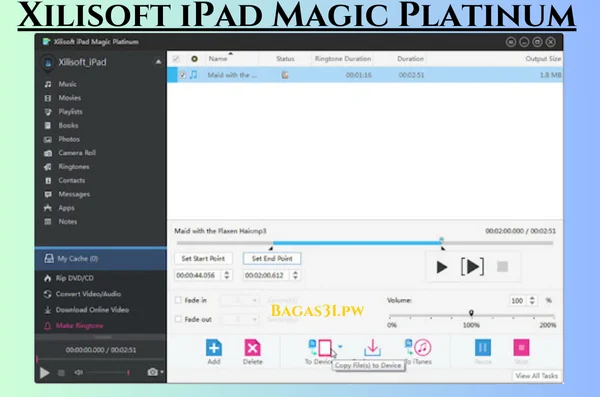The height and width of the screenshot is (397, 600).
Task: Play the ringtone preview
Action: [x=442, y=267]
